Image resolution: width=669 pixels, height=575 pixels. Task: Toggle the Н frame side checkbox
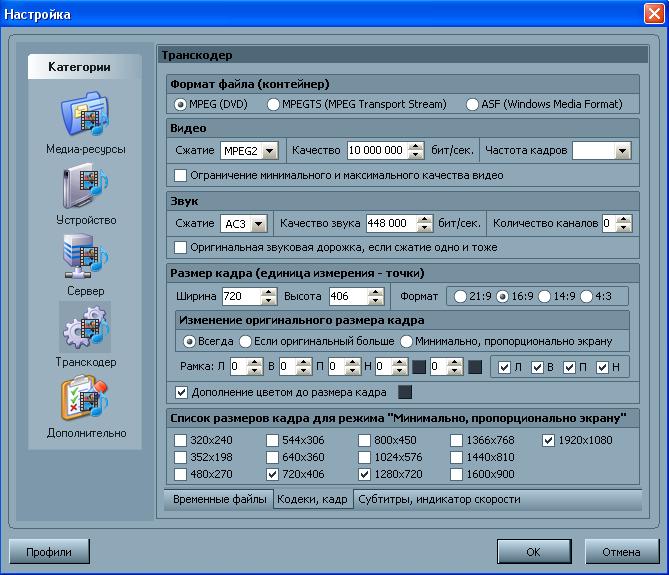602,367
